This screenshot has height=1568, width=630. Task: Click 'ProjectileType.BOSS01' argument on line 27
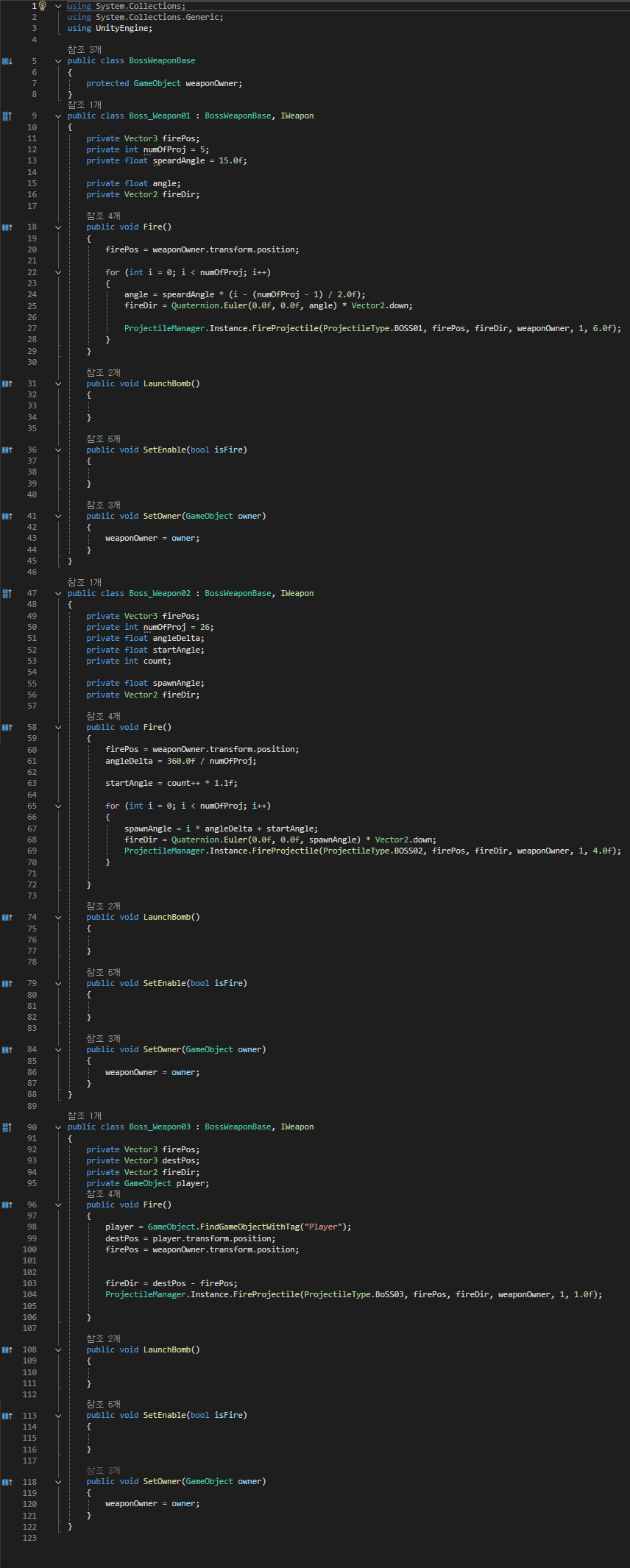pos(373,329)
